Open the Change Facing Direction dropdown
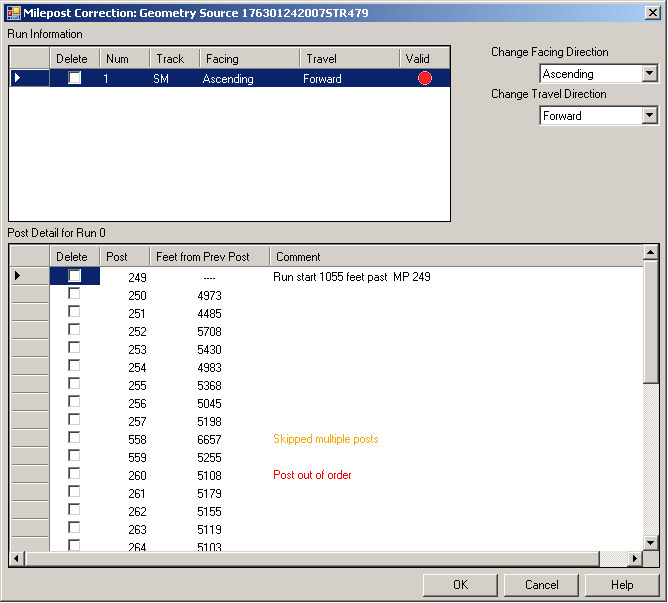 [650, 74]
